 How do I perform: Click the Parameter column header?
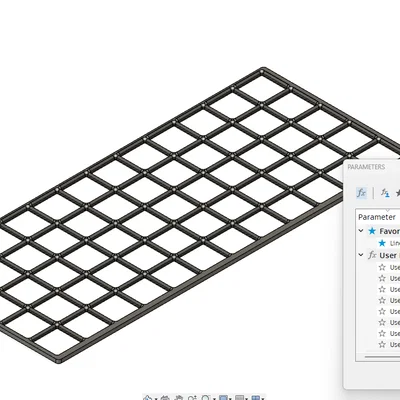(x=377, y=217)
